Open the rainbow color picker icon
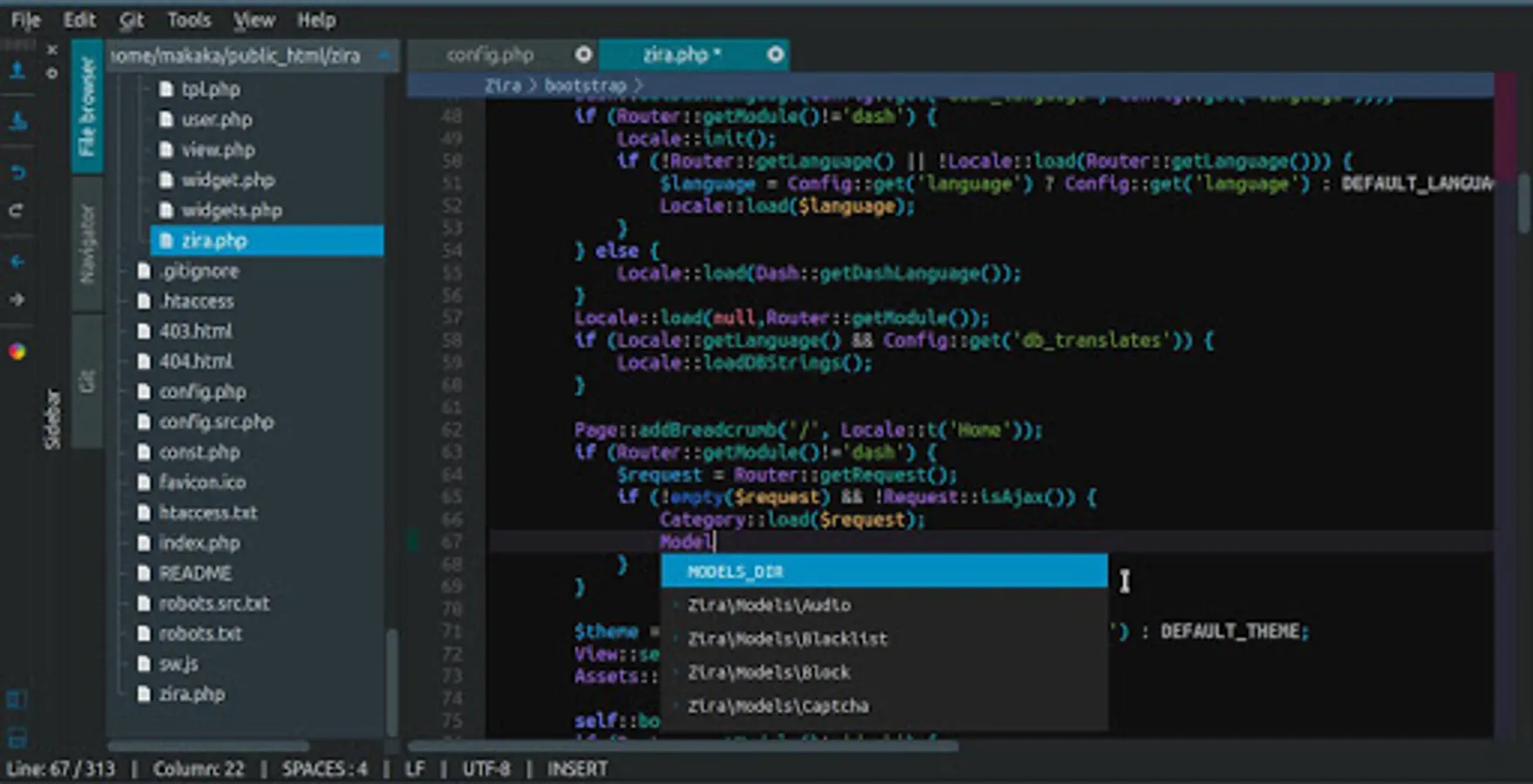This screenshot has height=784, width=1533. (x=17, y=352)
